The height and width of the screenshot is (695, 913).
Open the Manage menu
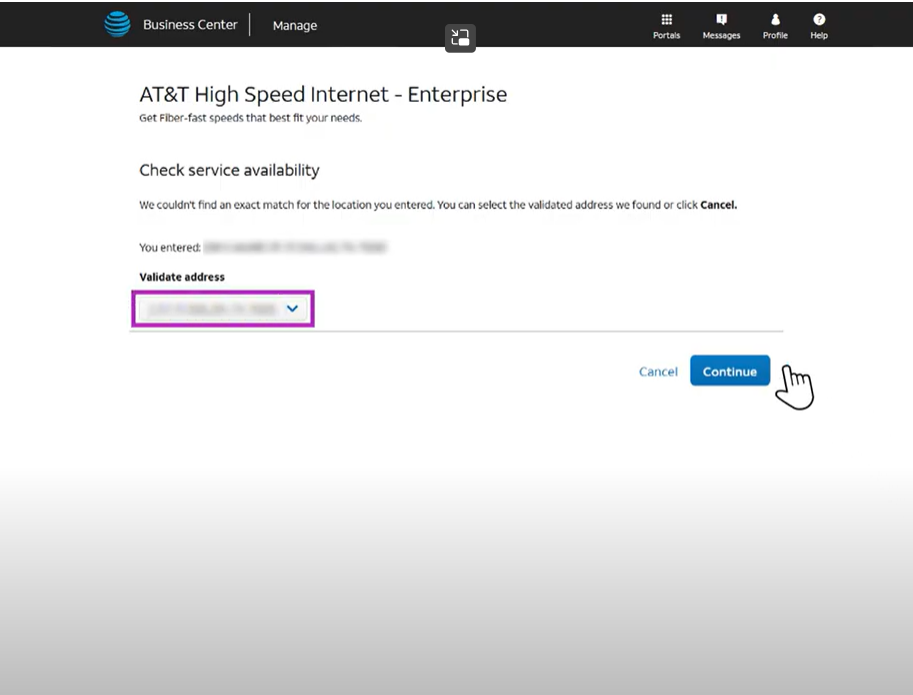[295, 26]
